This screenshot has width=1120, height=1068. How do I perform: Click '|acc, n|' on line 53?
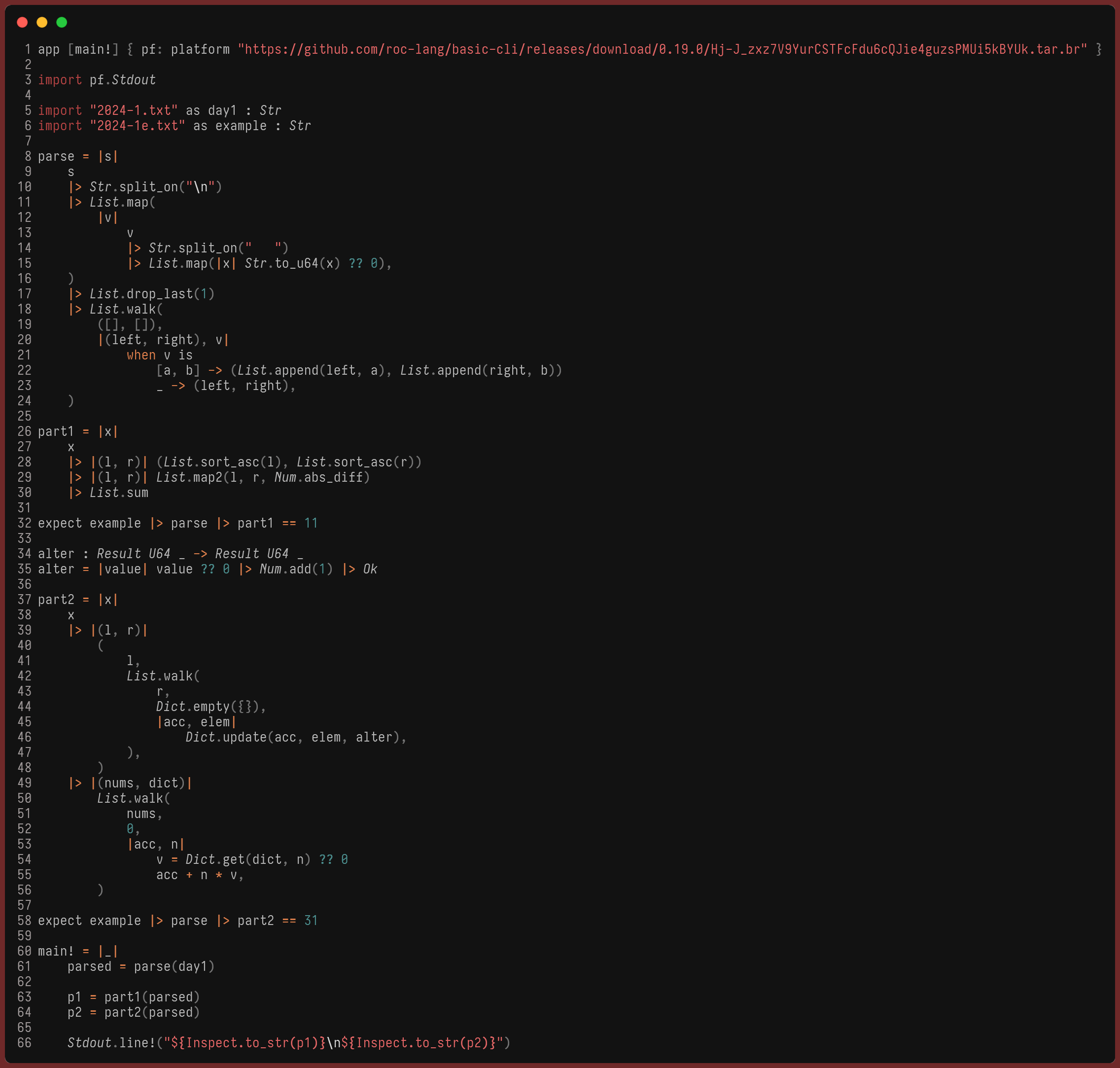click(156, 845)
